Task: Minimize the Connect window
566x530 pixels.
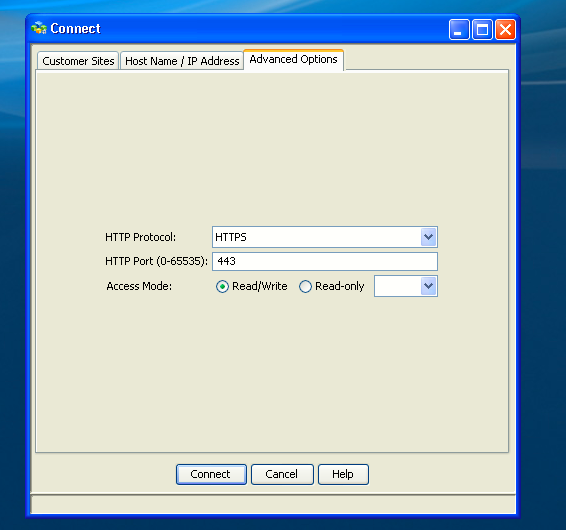Action: (x=459, y=29)
